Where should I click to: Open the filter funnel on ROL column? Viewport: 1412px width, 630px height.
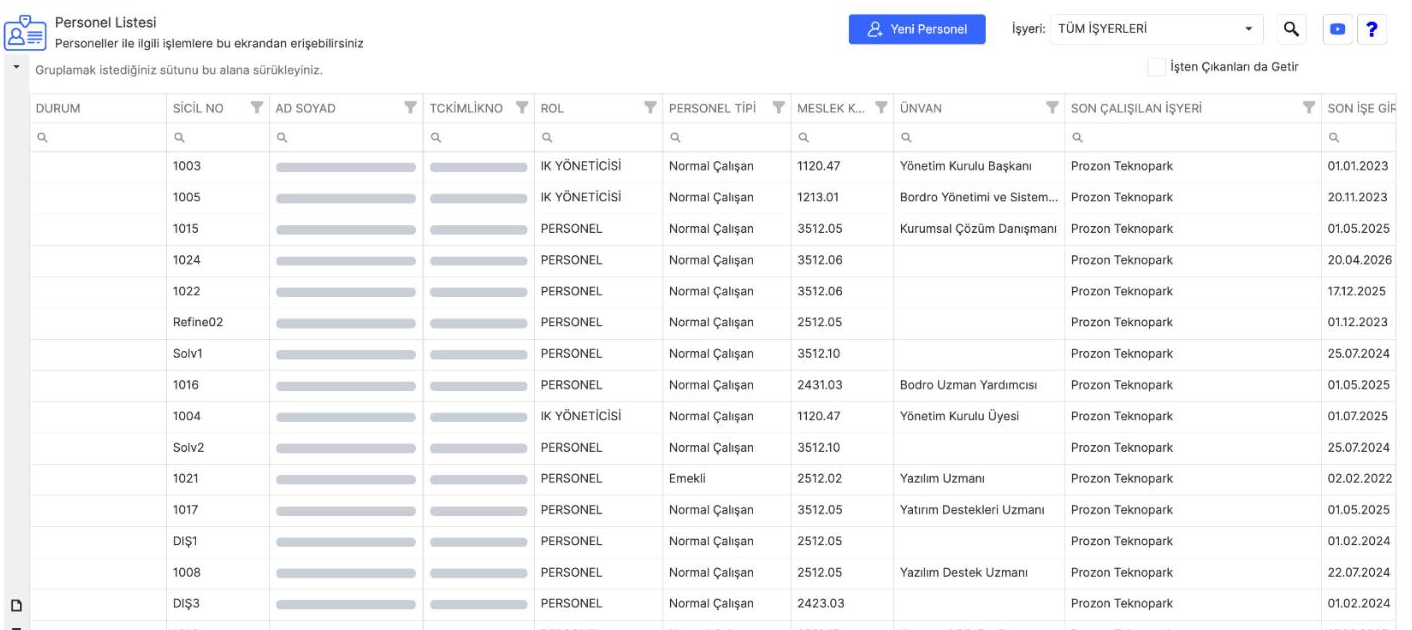[650, 108]
